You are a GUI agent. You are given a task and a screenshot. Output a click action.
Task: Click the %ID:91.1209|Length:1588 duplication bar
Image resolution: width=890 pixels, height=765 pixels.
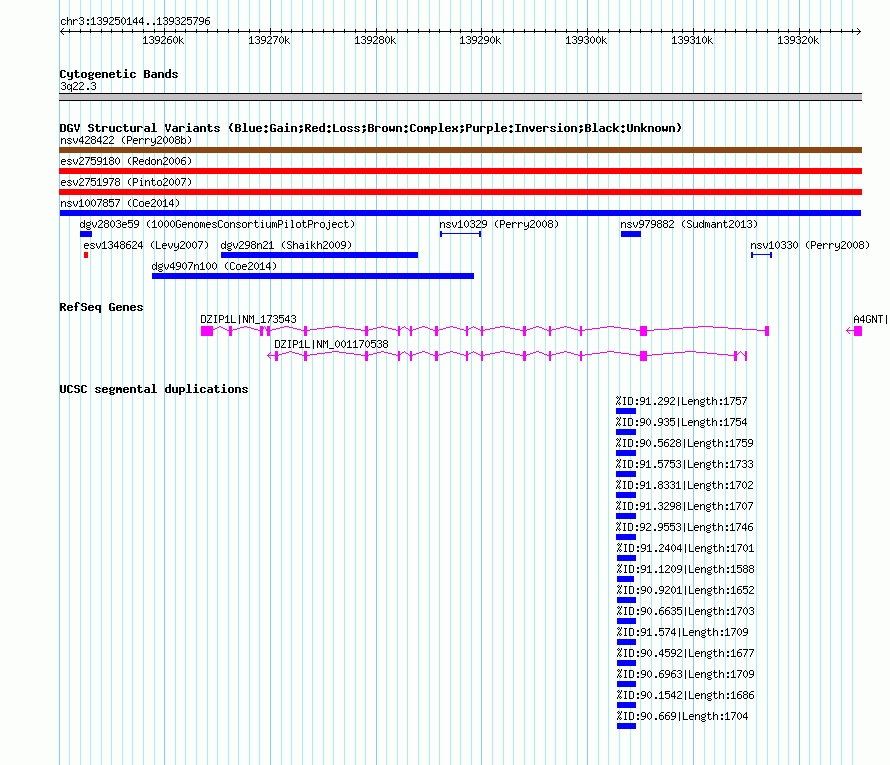tap(625, 578)
